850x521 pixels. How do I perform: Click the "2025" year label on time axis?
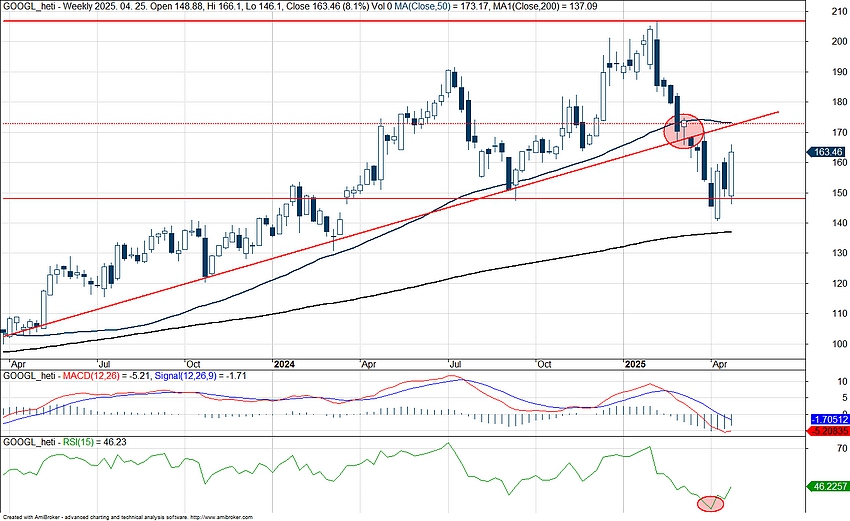[635, 364]
